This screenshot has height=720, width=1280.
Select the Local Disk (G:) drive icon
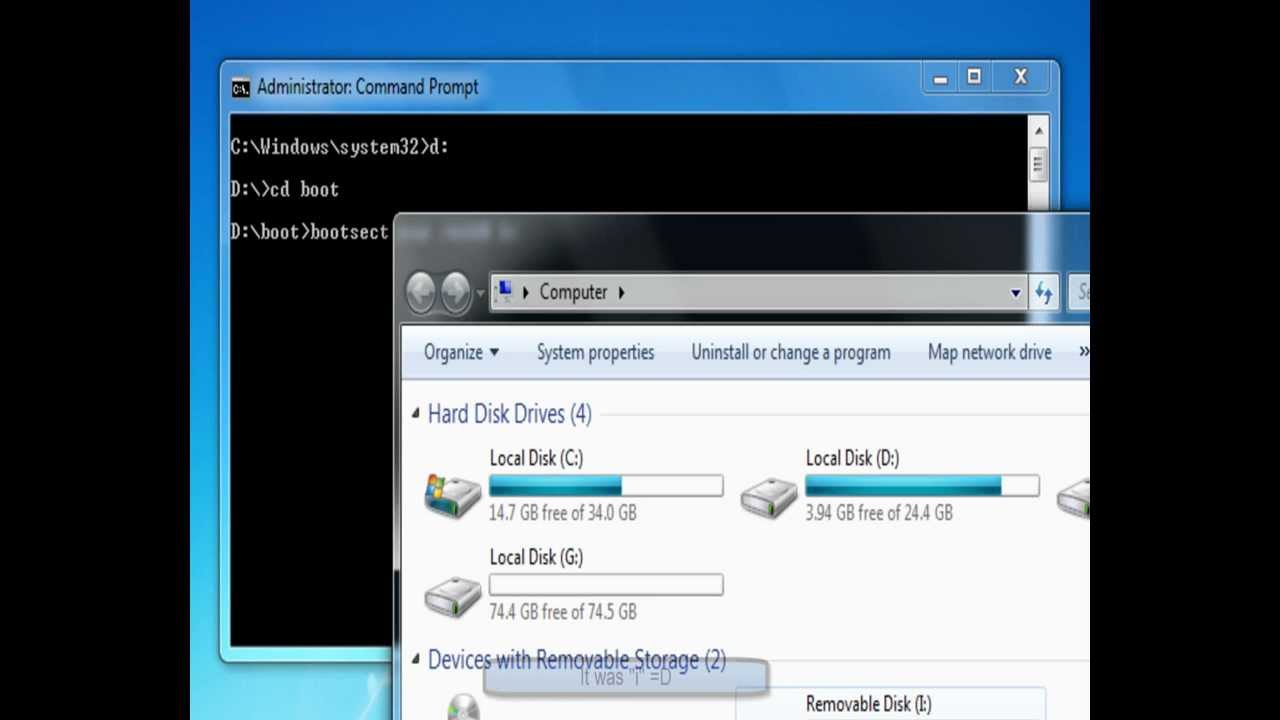point(452,595)
